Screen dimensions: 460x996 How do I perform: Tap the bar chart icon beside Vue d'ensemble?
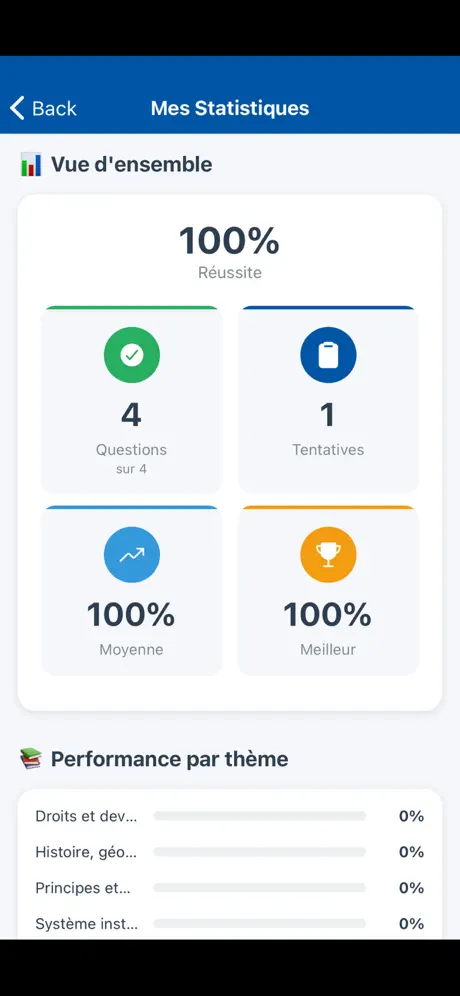[x=31, y=165]
